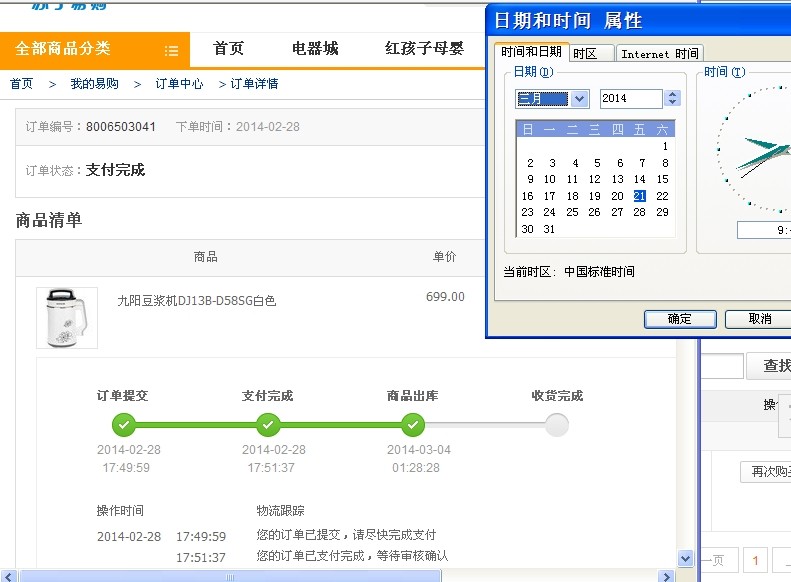Click the logistics entry 您的订单已提交，请尽快完成支付
Viewport: 791px width, 582px height.
coord(346,535)
